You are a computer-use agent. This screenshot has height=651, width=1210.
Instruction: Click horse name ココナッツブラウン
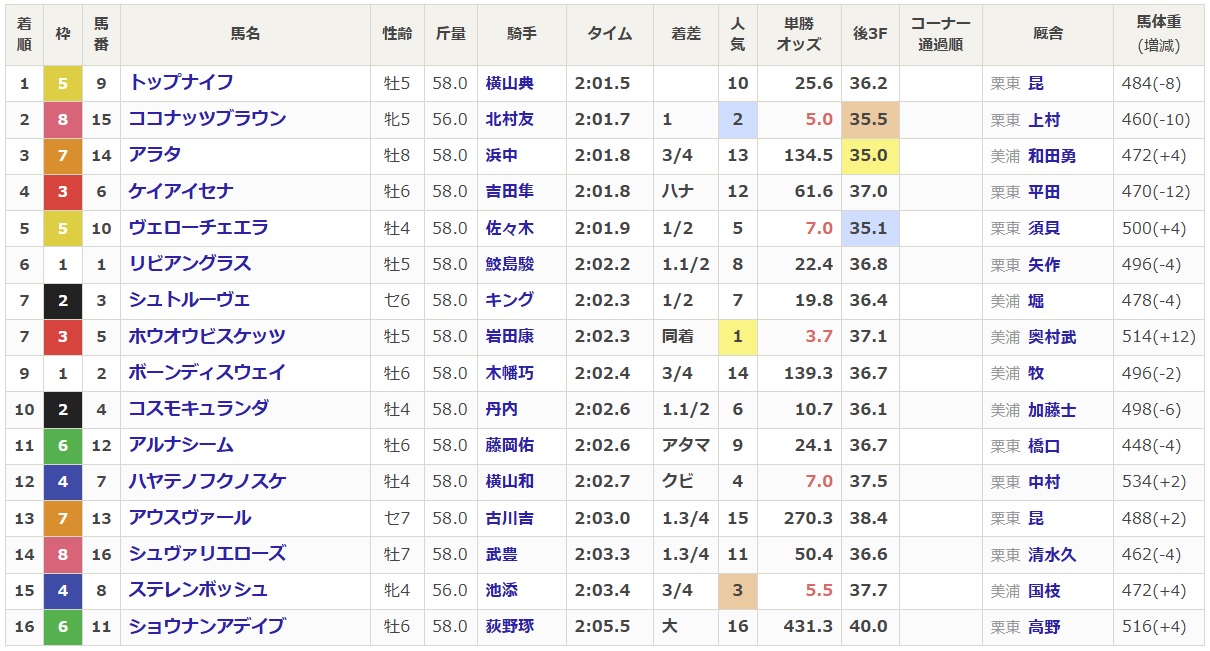point(207,119)
